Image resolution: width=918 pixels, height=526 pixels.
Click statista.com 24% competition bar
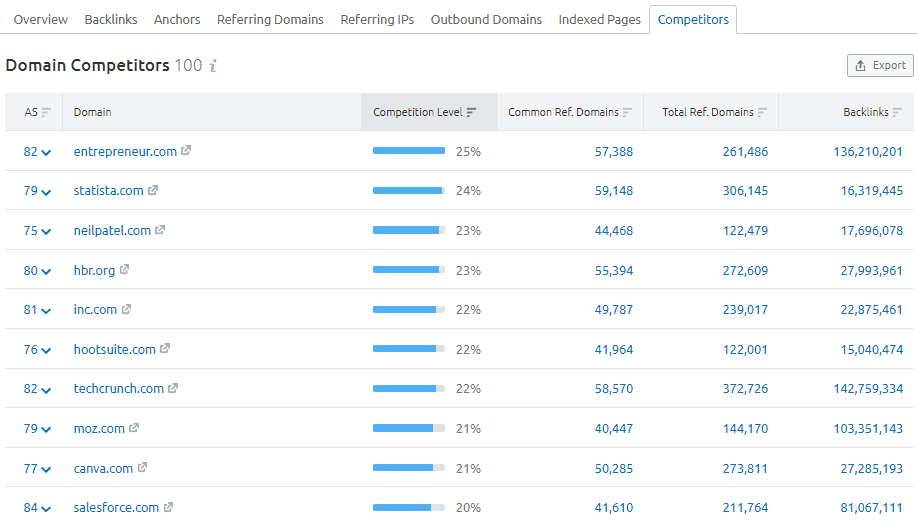click(409, 190)
